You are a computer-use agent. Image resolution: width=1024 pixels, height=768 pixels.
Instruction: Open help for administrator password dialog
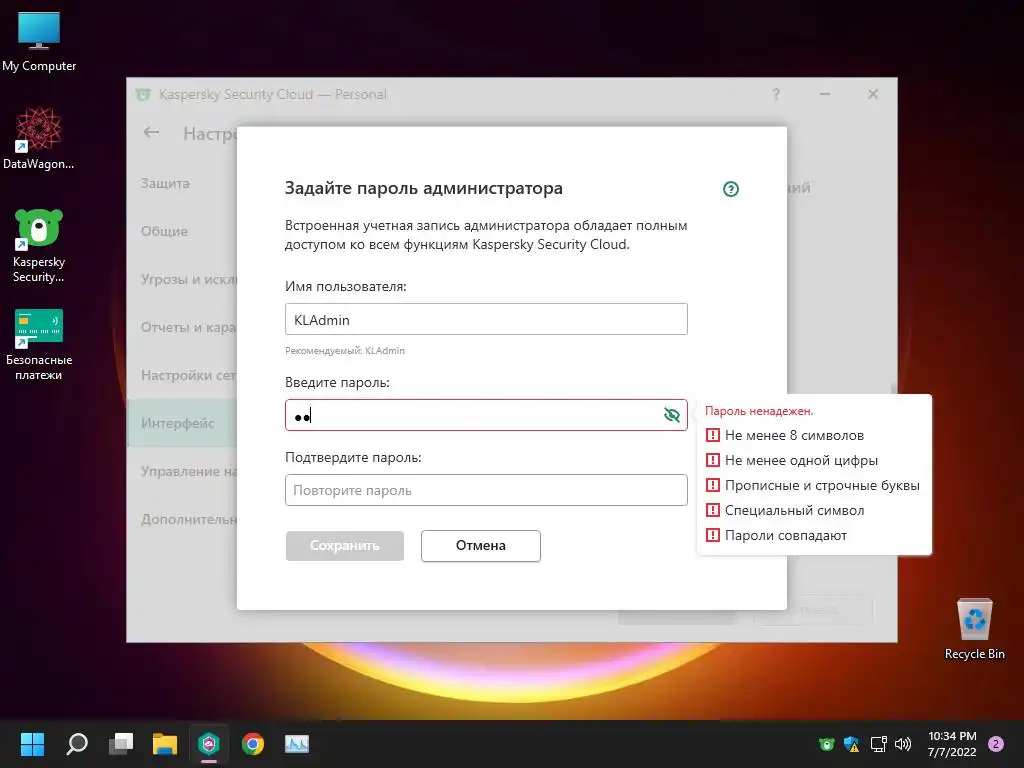click(731, 189)
